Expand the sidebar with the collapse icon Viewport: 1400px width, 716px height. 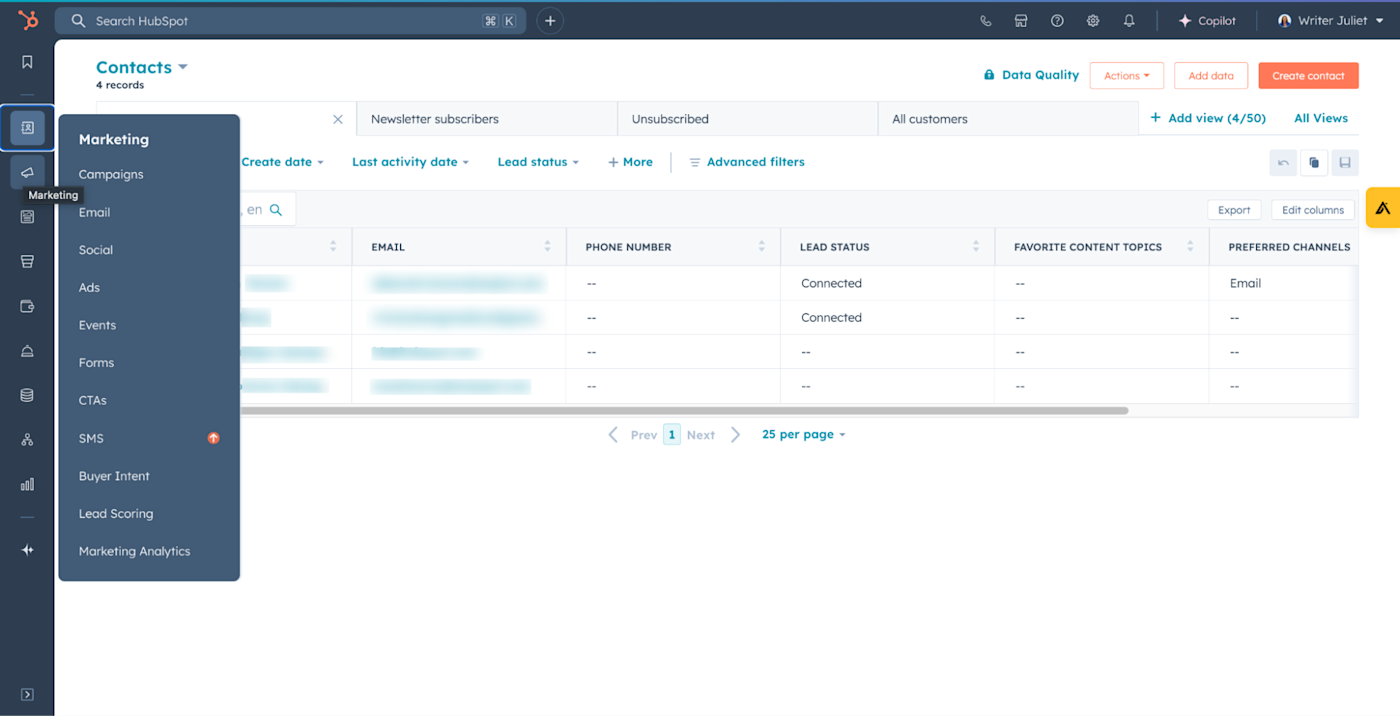[x=27, y=695]
